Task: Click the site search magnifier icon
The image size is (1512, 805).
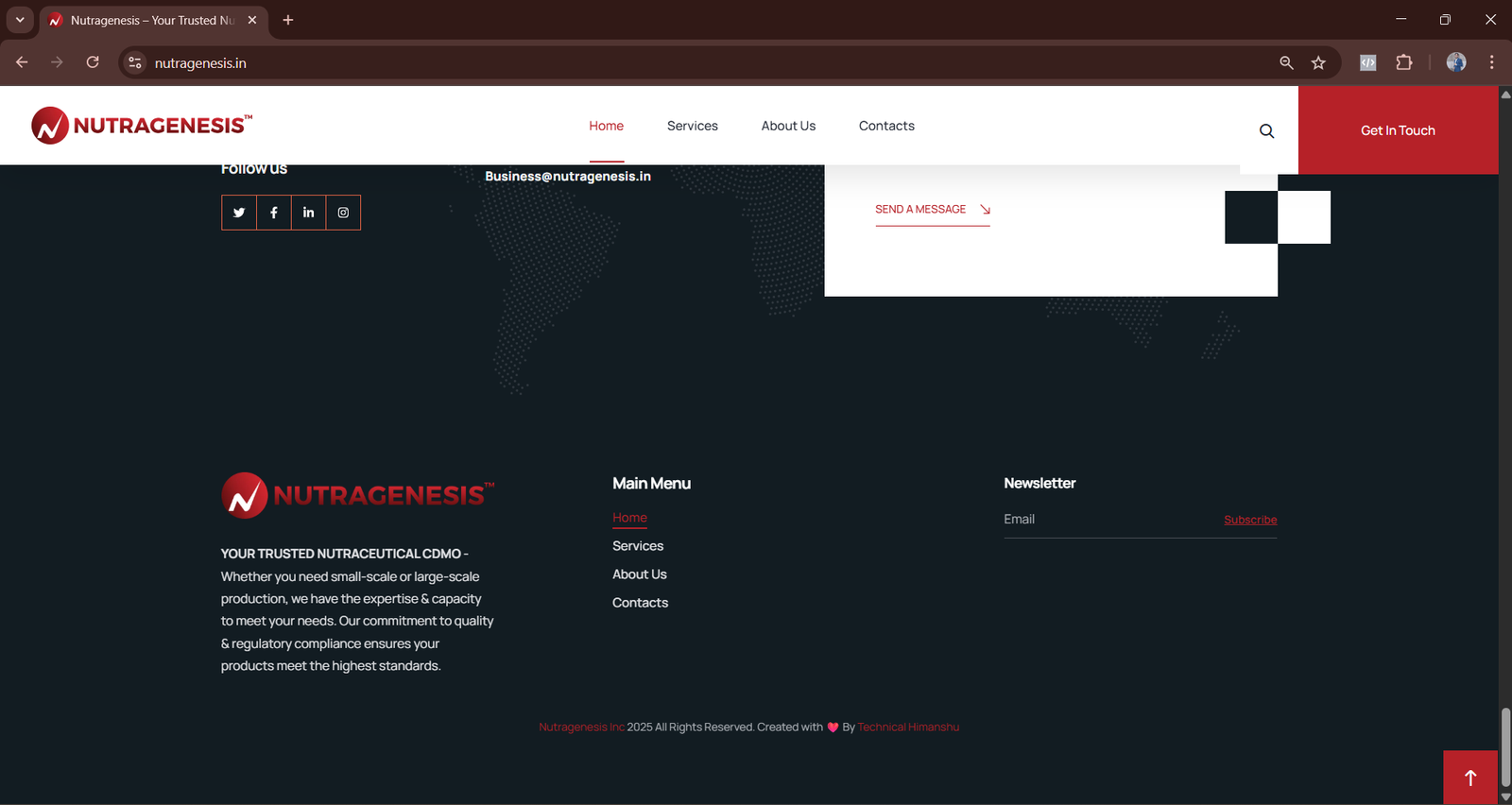Action: pyautogui.click(x=1266, y=131)
